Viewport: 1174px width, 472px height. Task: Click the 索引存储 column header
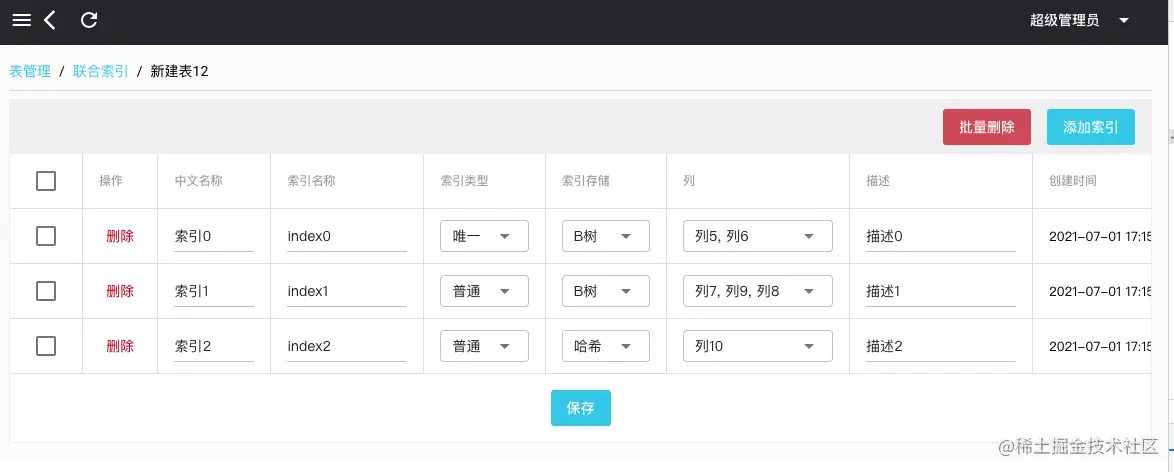pyautogui.click(x=586, y=181)
